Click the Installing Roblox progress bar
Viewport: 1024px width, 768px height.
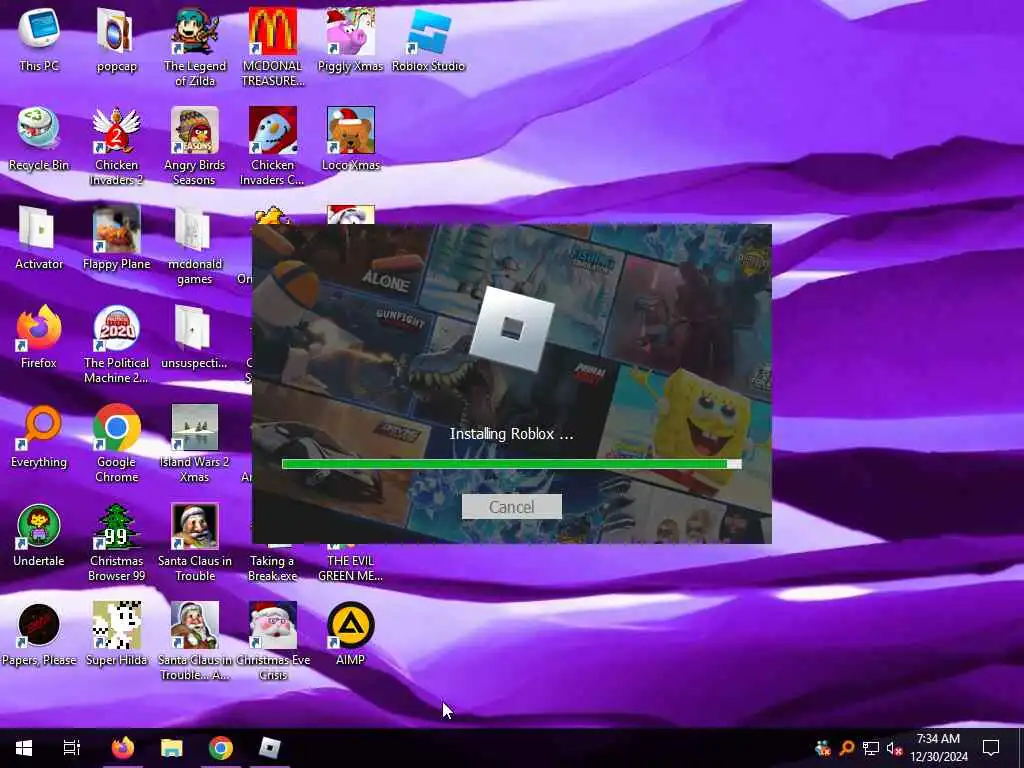pyautogui.click(x=511, y=464)
